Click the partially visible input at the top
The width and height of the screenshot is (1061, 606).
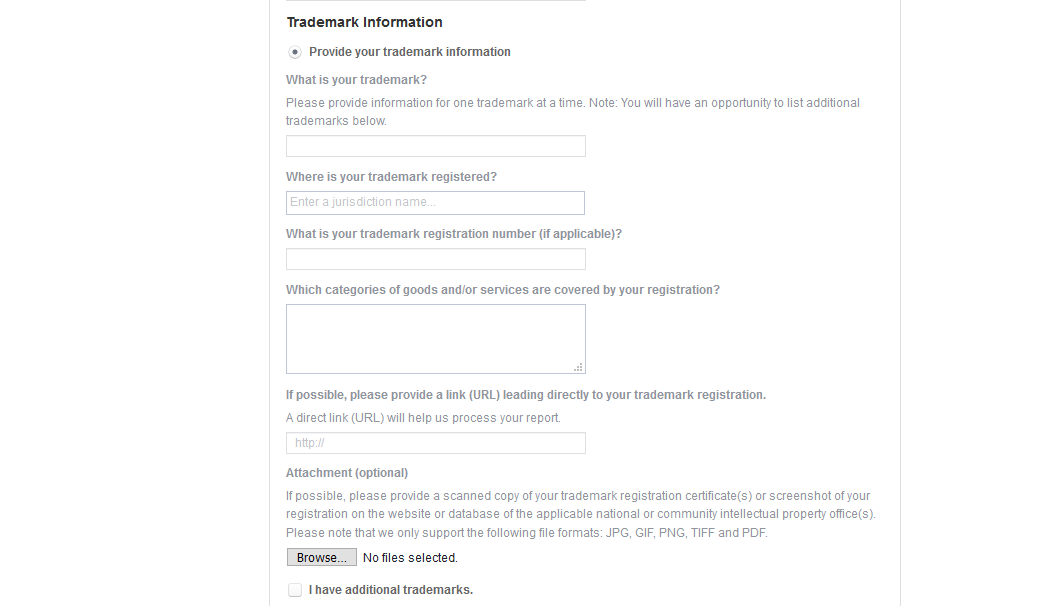[x=435, y=2]
